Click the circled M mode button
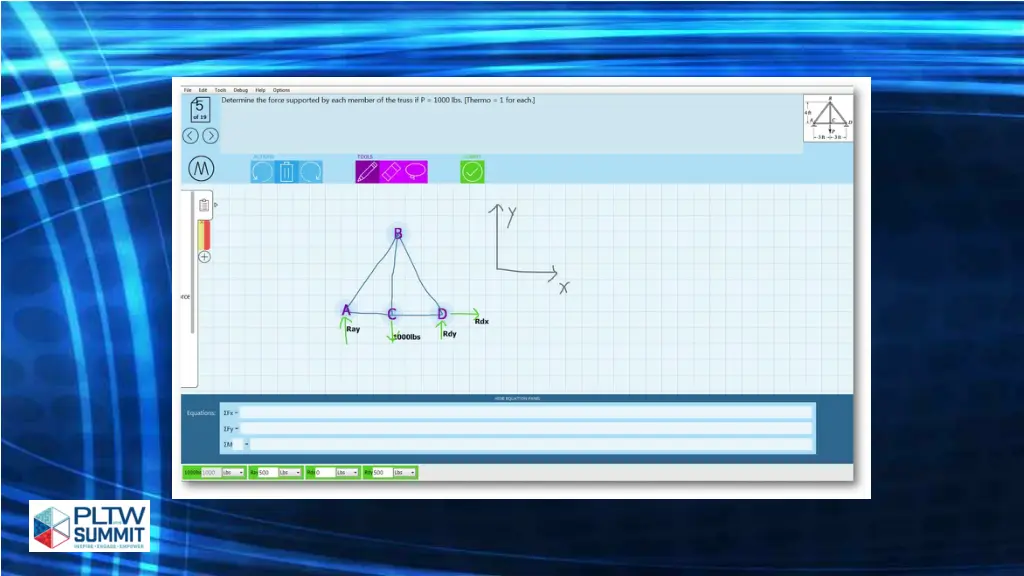The width and height of the screenshot is (1024, 576). coord(201,170)
